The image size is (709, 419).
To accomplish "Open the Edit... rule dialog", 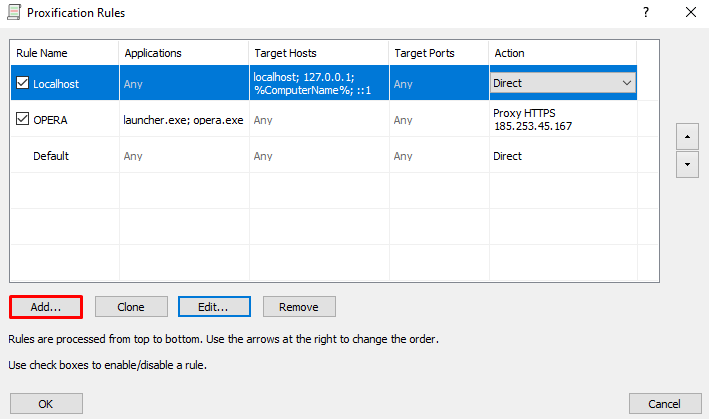I will tap(214, 307).
